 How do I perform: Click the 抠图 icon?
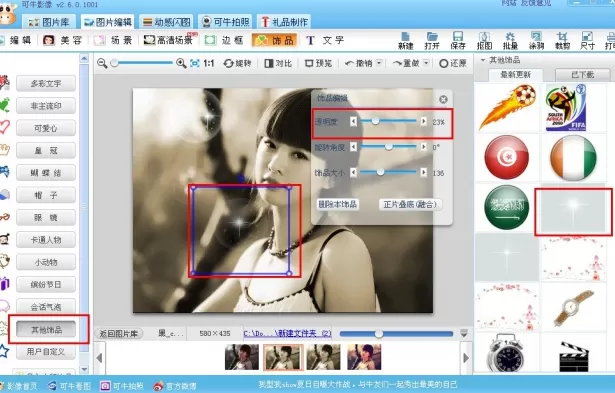[484, 41]
